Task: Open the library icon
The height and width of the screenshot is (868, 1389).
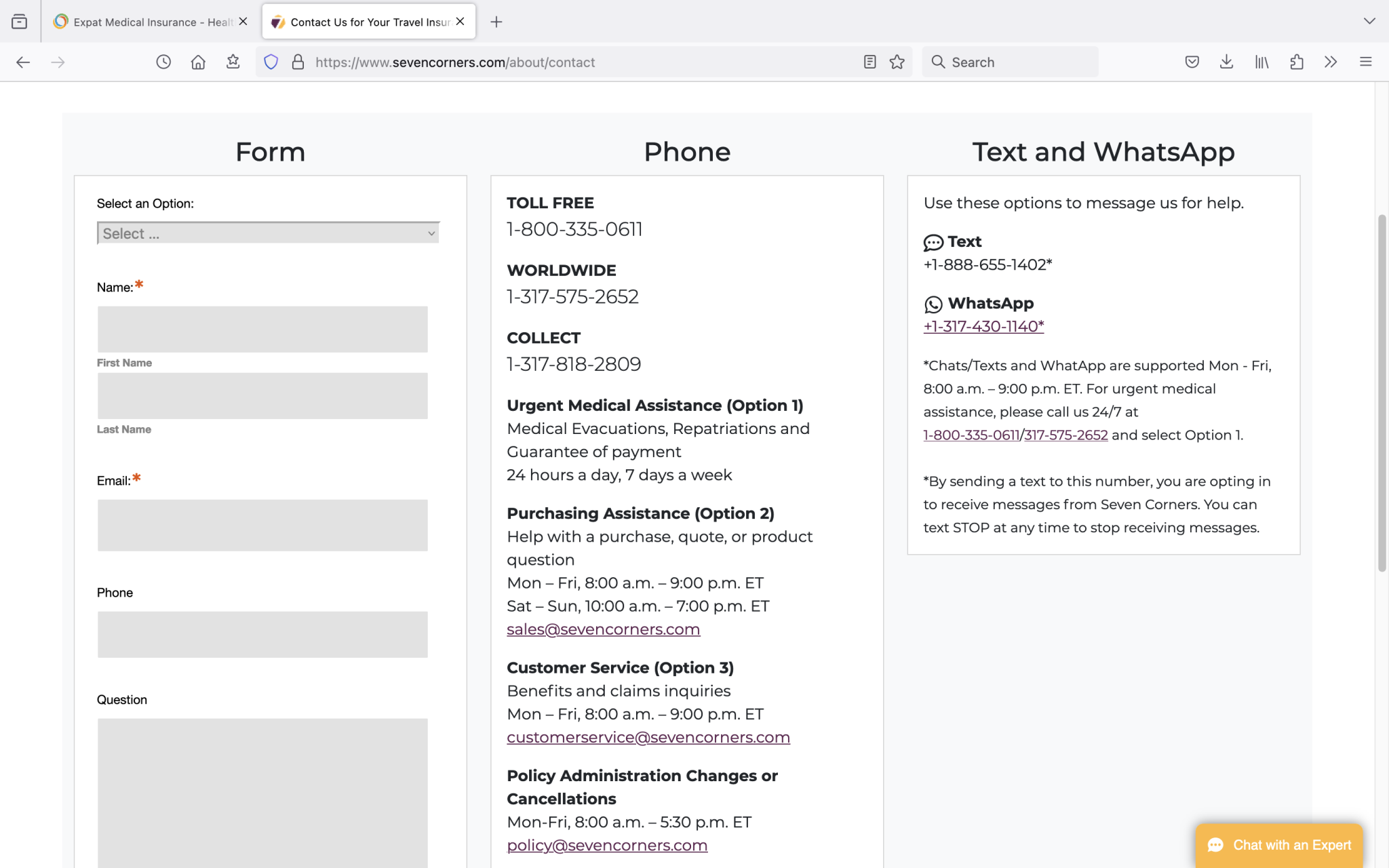Action: click(1261, 62)
